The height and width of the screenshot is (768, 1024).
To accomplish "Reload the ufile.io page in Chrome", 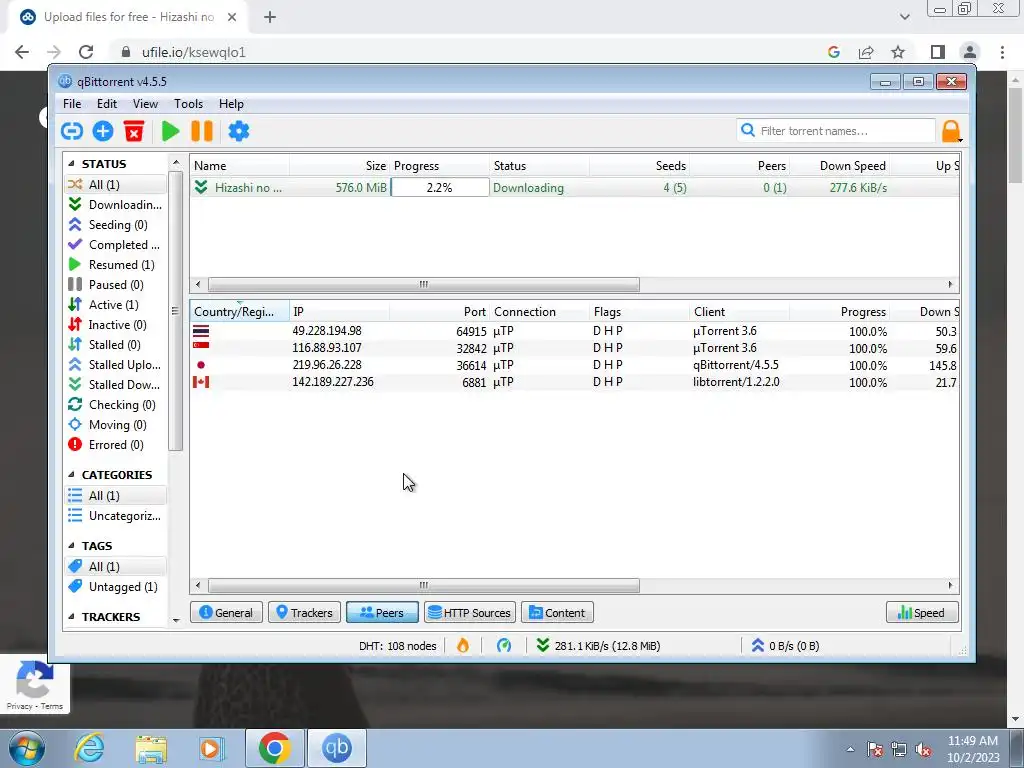I will coord(86,52).
